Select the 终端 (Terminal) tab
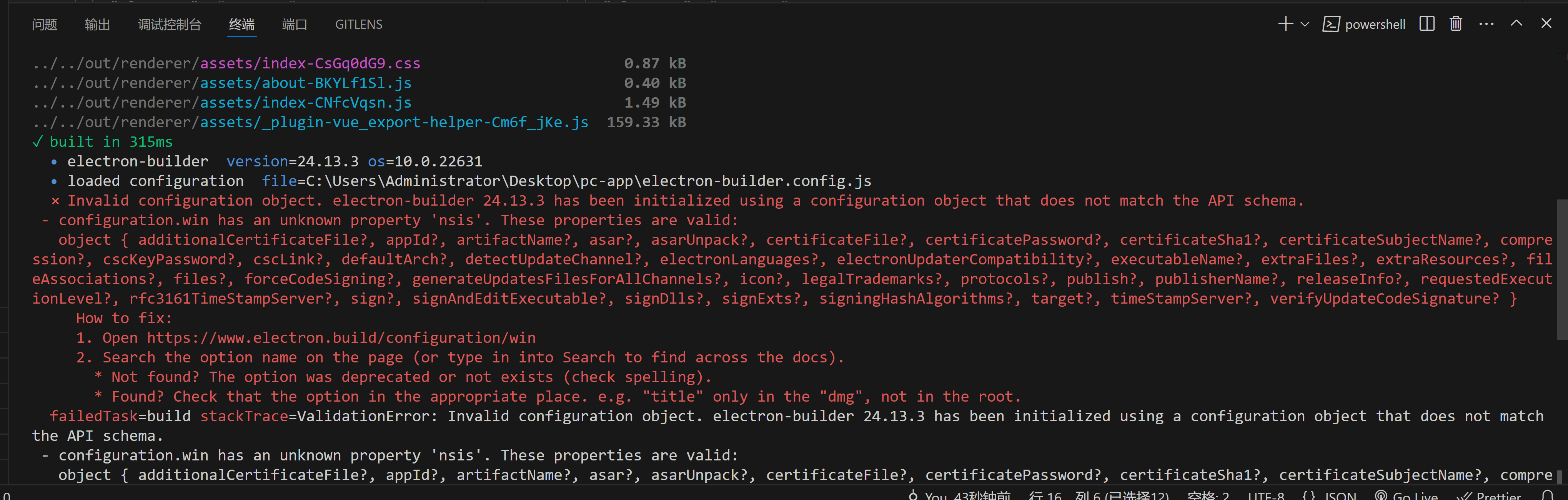Screen dimensions: 1568x500 tap(241, 24)
